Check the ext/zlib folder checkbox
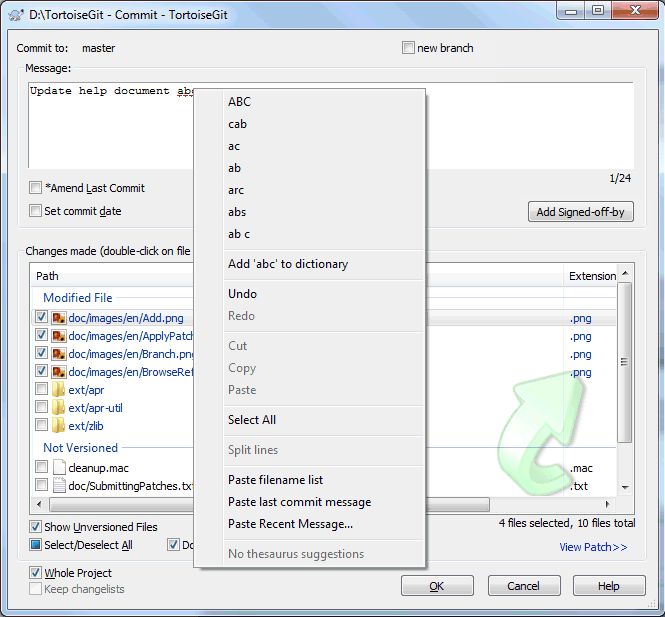This screenshot has width=665, height=617. 41,424
